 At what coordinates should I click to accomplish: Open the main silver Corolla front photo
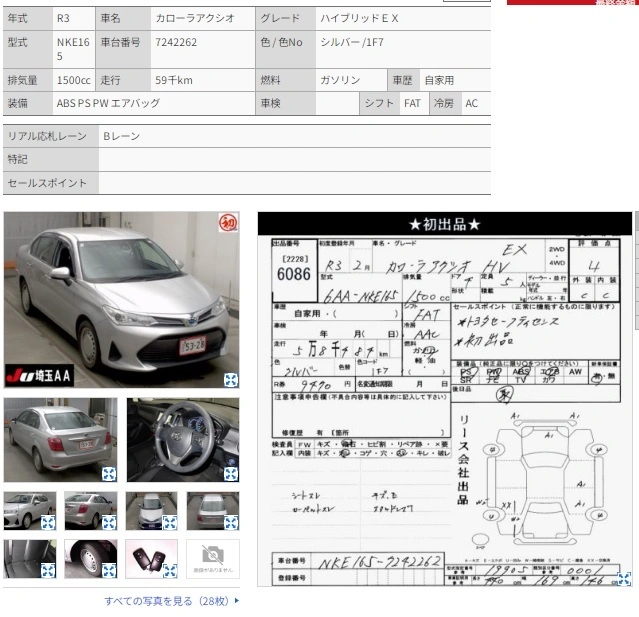121,300
